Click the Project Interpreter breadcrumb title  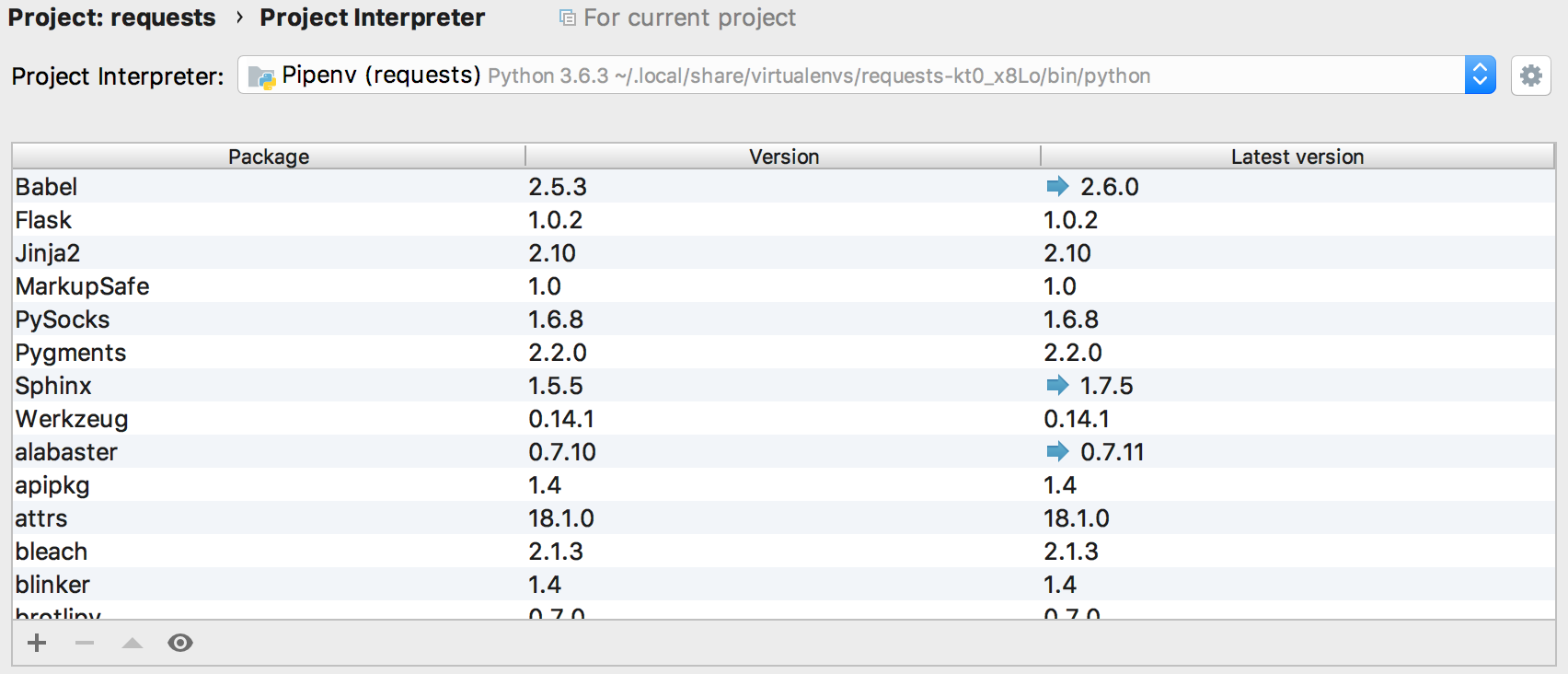pos(372,17)
